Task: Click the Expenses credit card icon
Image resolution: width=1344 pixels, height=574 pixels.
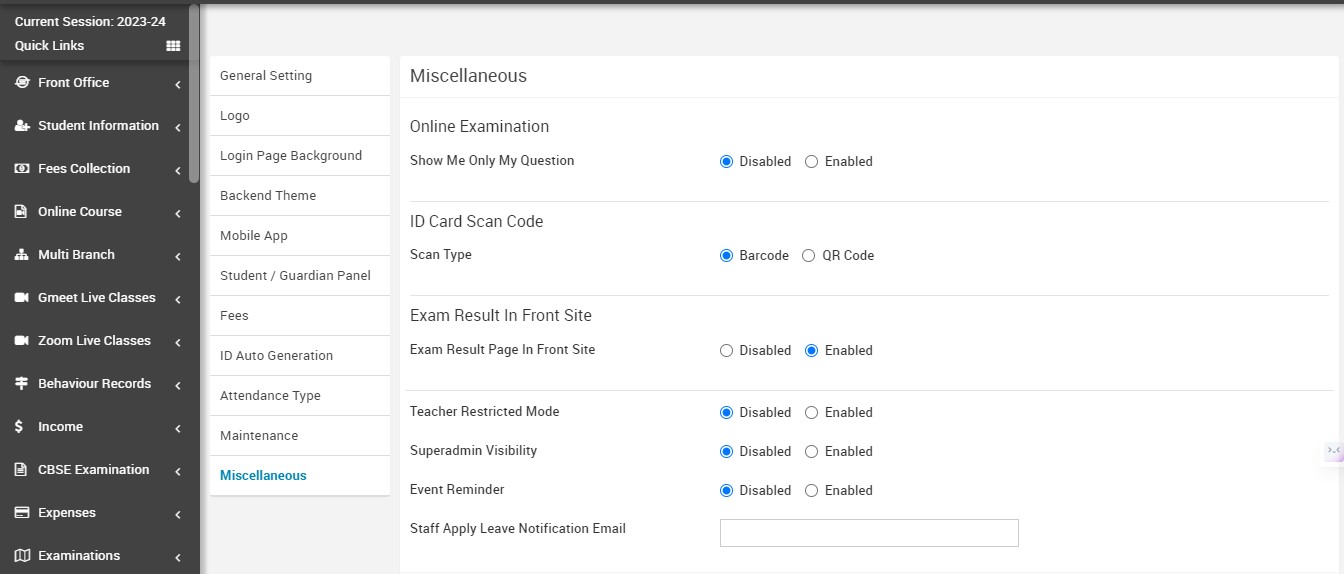Action: [x=22, y=513]
